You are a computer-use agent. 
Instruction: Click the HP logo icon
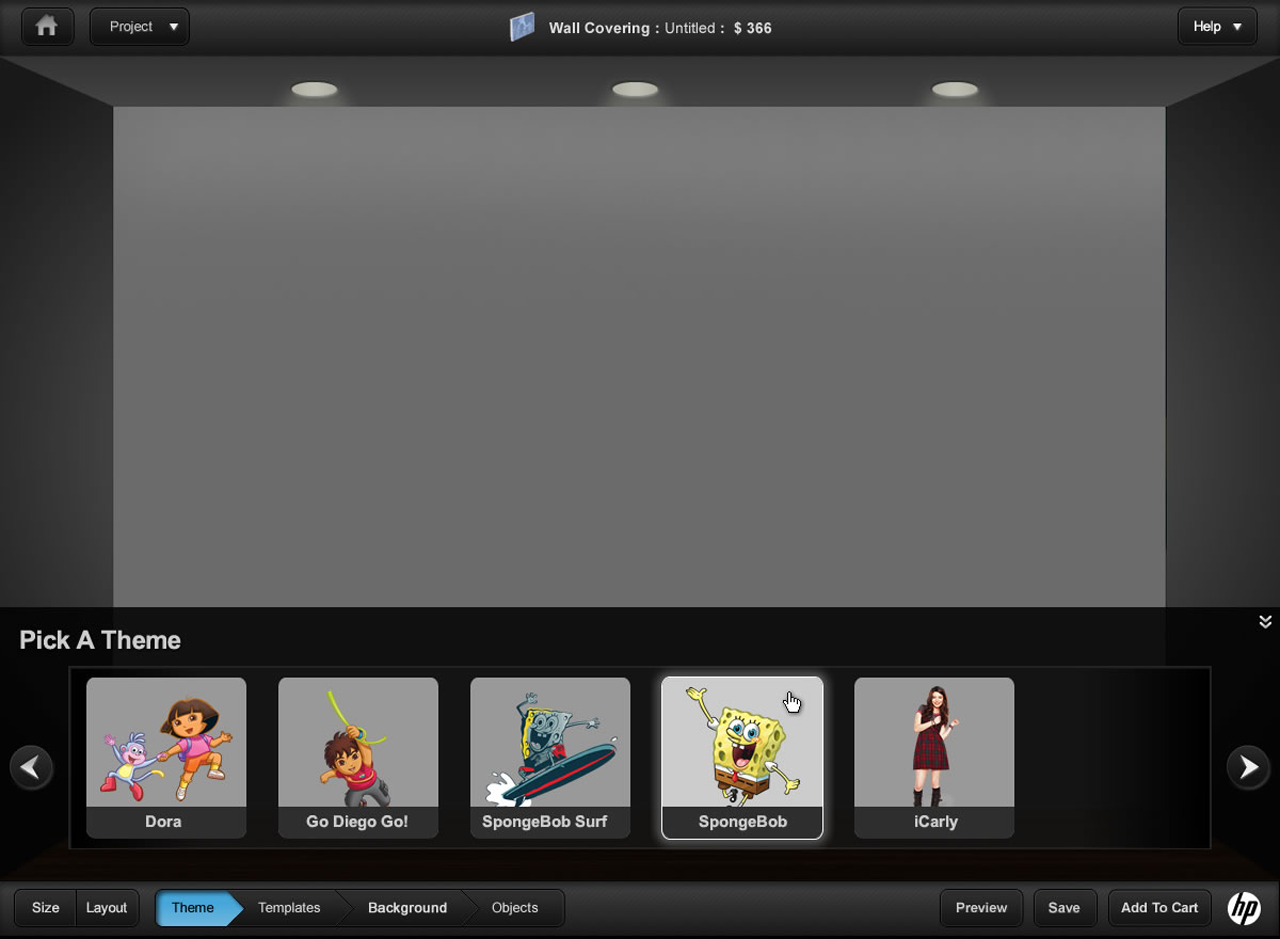click(1244, 908)
